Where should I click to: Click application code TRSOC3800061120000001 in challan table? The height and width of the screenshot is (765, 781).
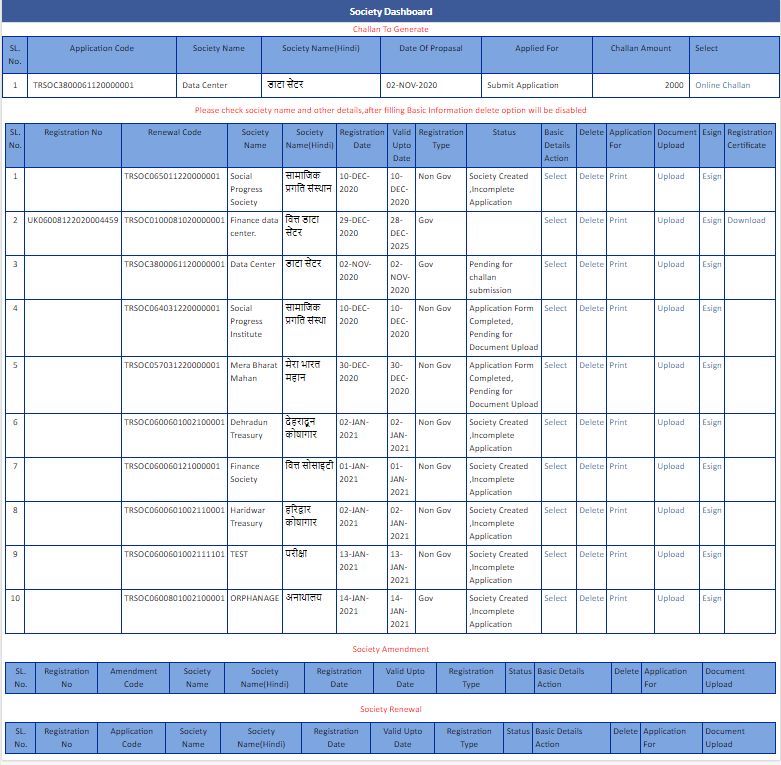83,85
